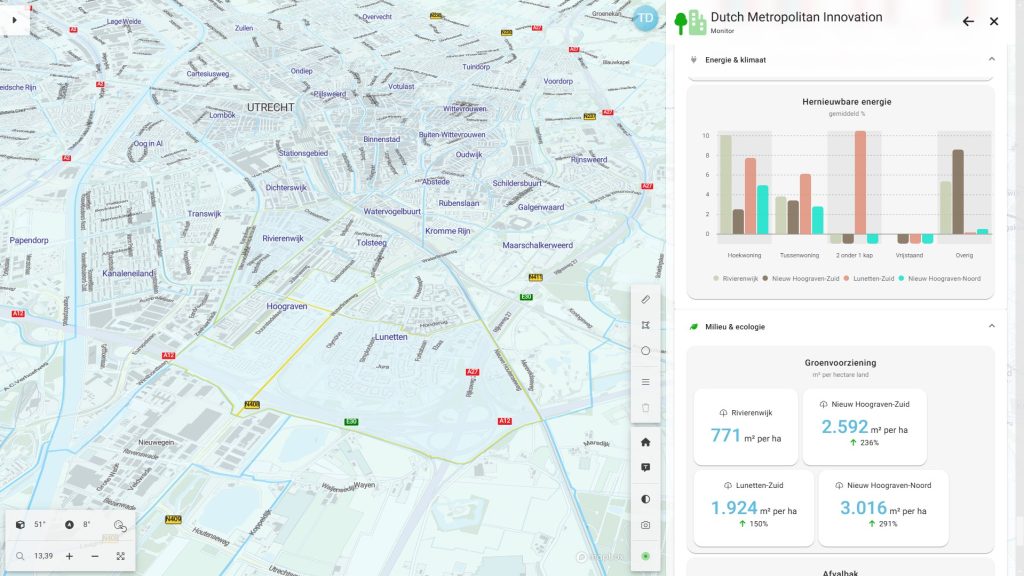Screen dimensions: 1024x576
Task: Open the TD user avatar menu
Action: click(646, 18)
